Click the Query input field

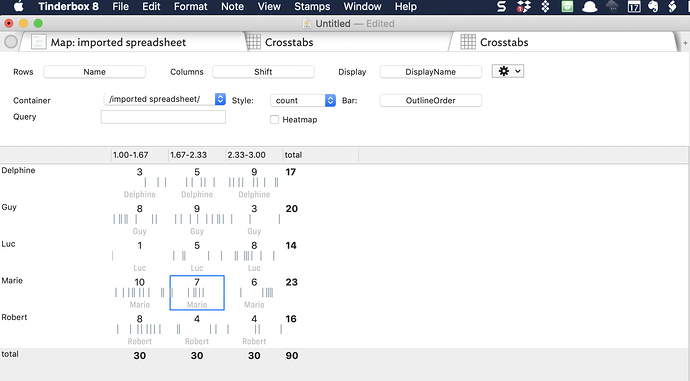point(163,117)
